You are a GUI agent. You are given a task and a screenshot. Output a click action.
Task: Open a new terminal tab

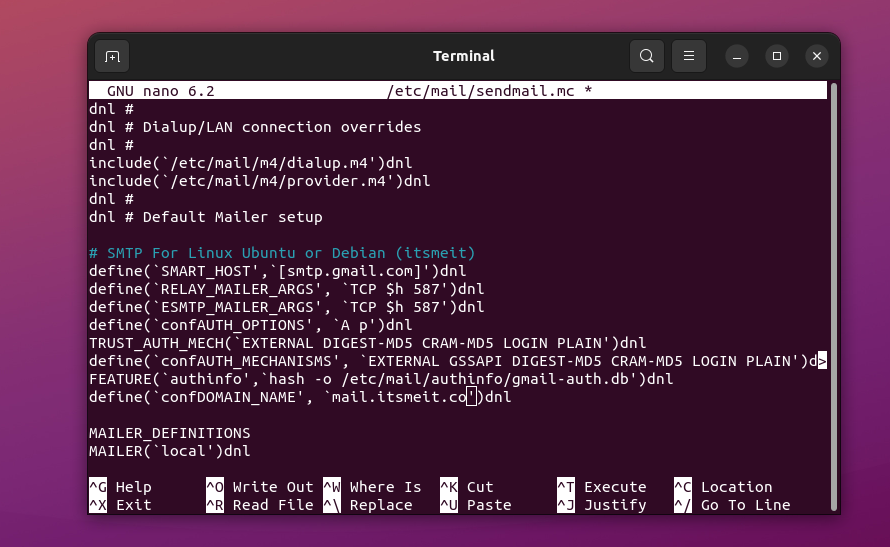(112, 56)
